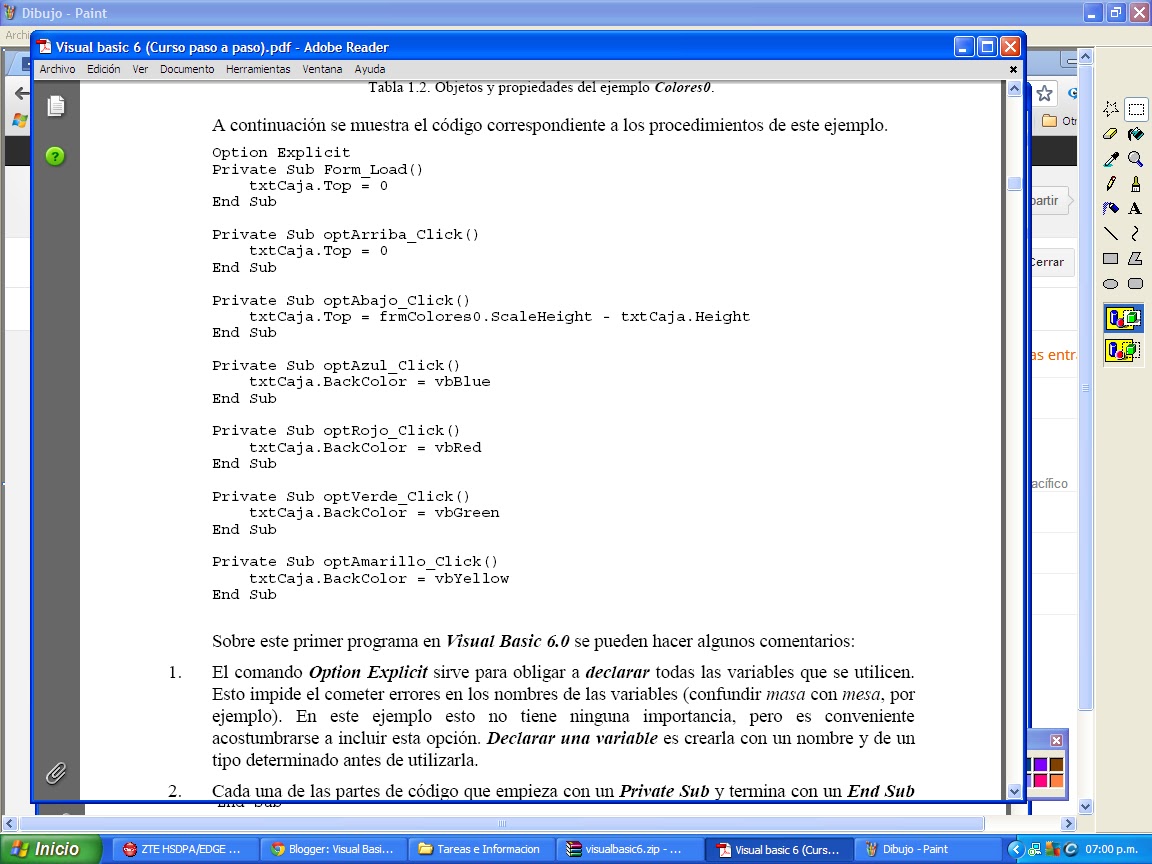Click the Inicio start button
Image resolution: width=1152 pixels, height=864 pixels.
point(47,847)
